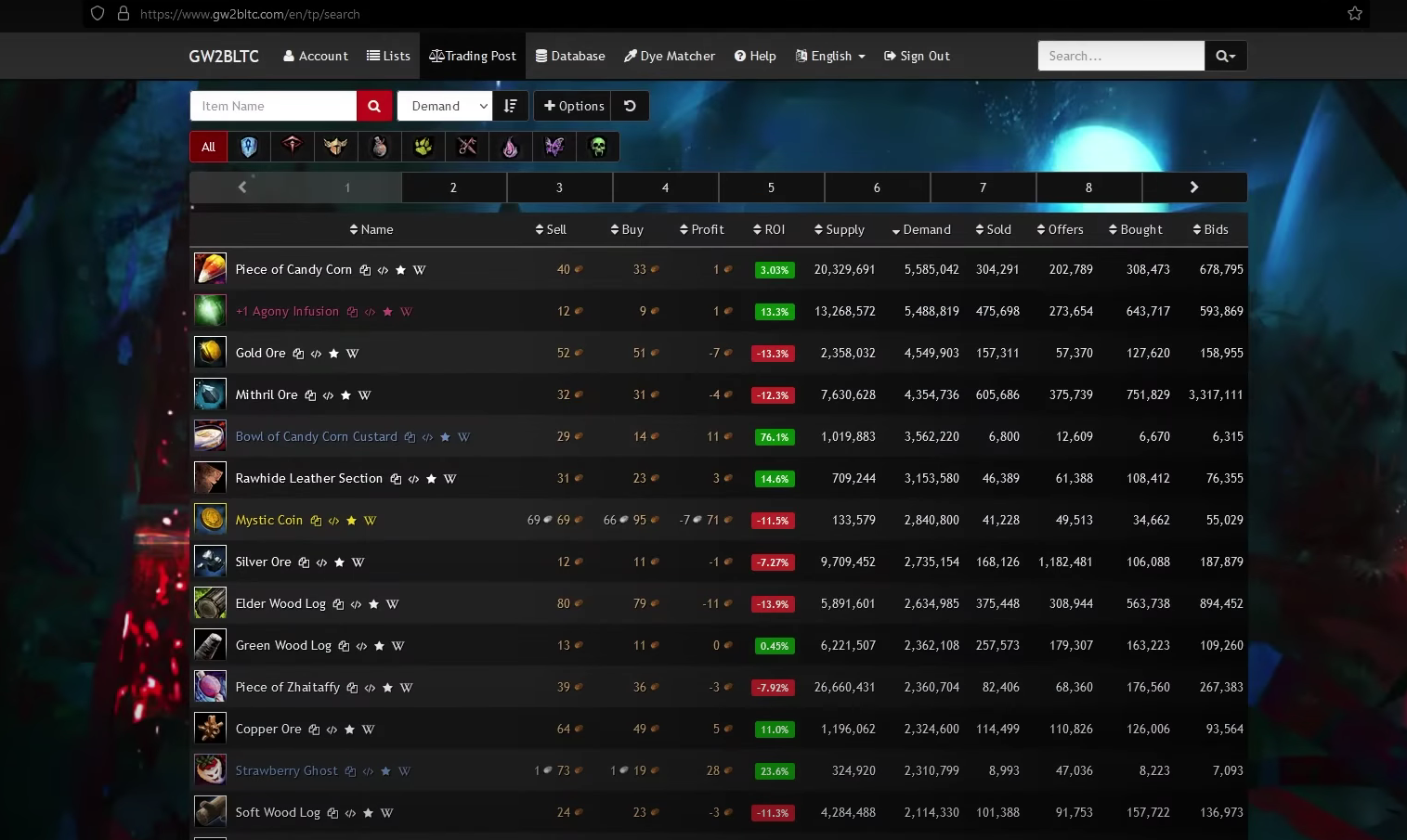Screen dimensions: 1407x840
Task: Select the blue shield category filter
Action: coord(249,147)
